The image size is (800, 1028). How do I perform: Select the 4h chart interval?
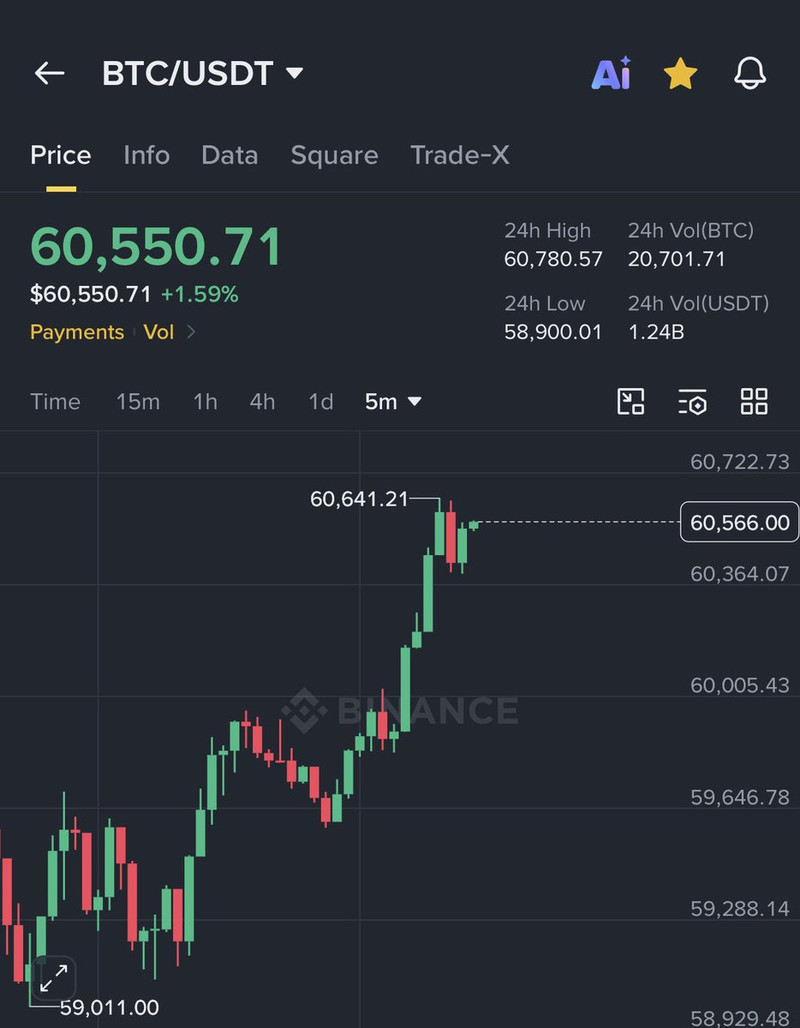coord(262,401)
